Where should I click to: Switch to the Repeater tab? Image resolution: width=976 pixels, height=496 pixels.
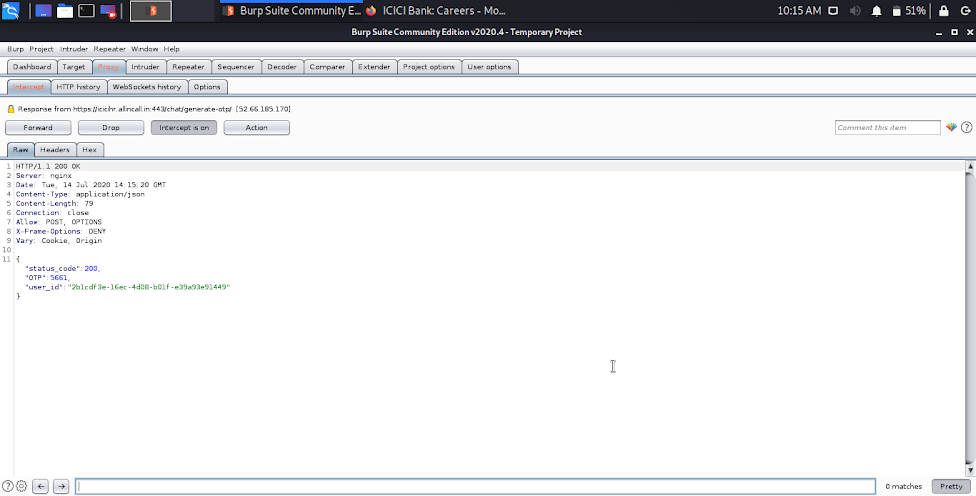tap(188, 67)
